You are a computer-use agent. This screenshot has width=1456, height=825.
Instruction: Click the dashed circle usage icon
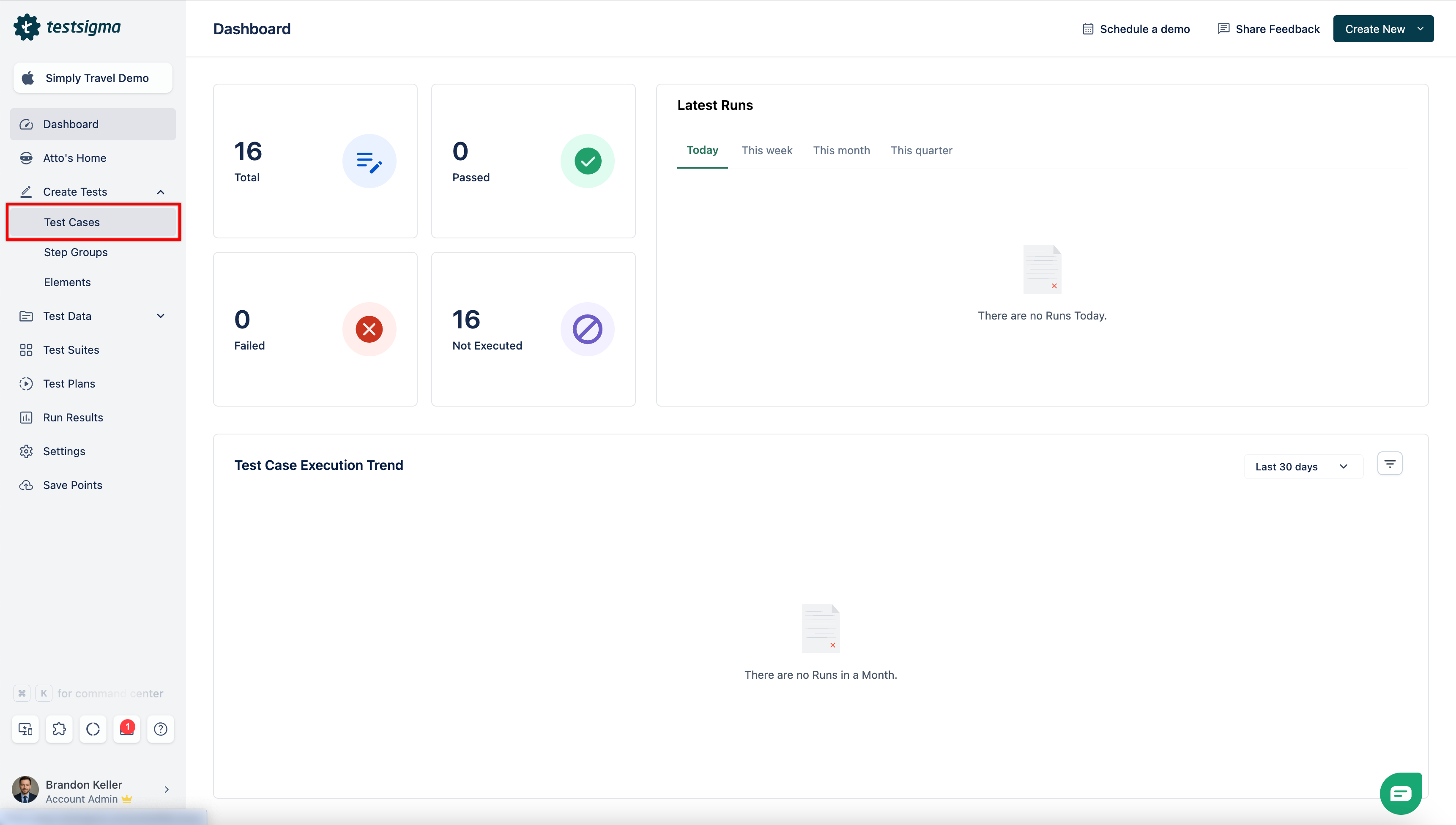tap(93, 729)
